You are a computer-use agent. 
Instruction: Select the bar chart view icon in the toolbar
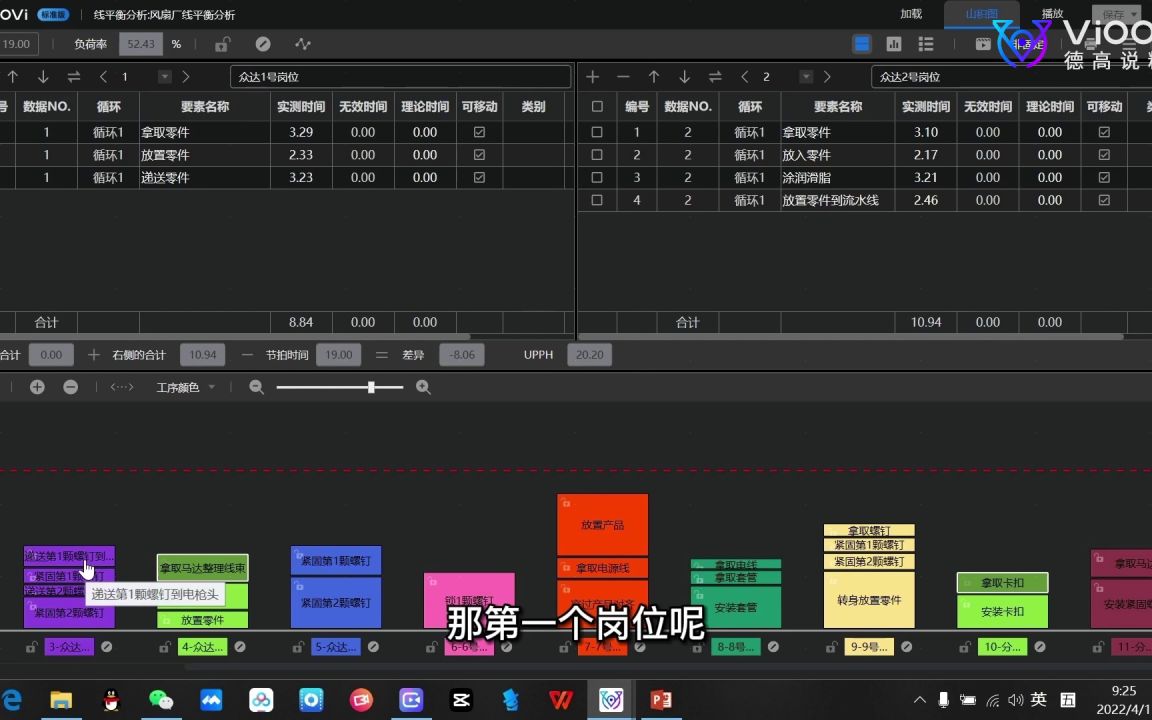coord(893,44)
